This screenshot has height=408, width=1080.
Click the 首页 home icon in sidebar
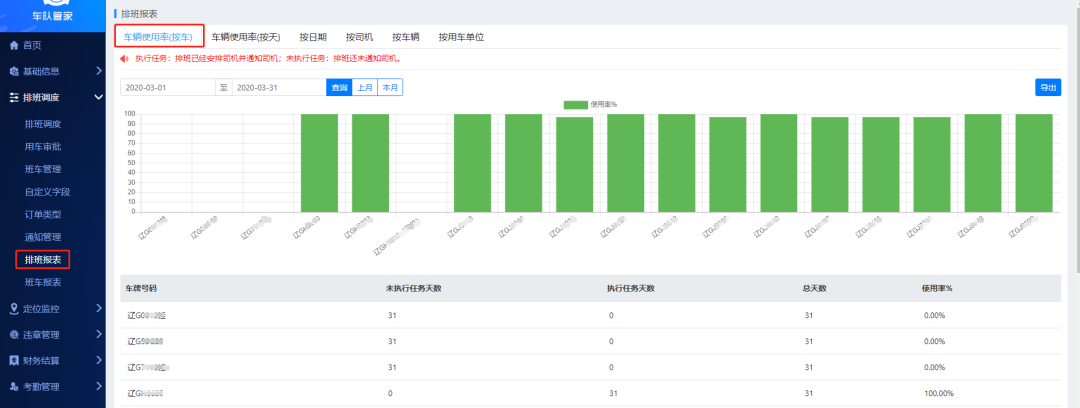(x=13, y=45)
